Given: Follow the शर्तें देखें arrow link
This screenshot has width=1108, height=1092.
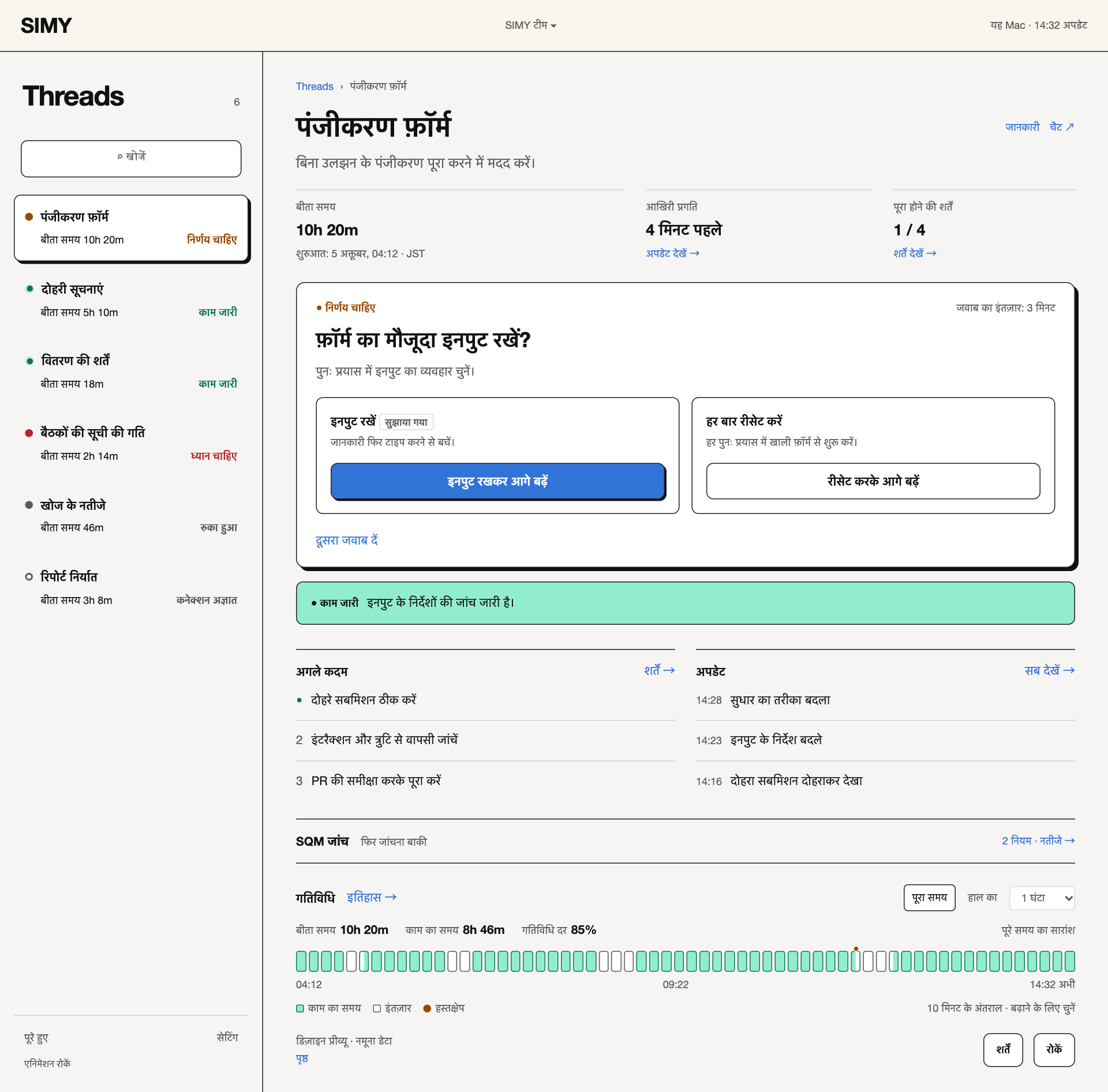Looking at the screenshot, I should [915, 253].
